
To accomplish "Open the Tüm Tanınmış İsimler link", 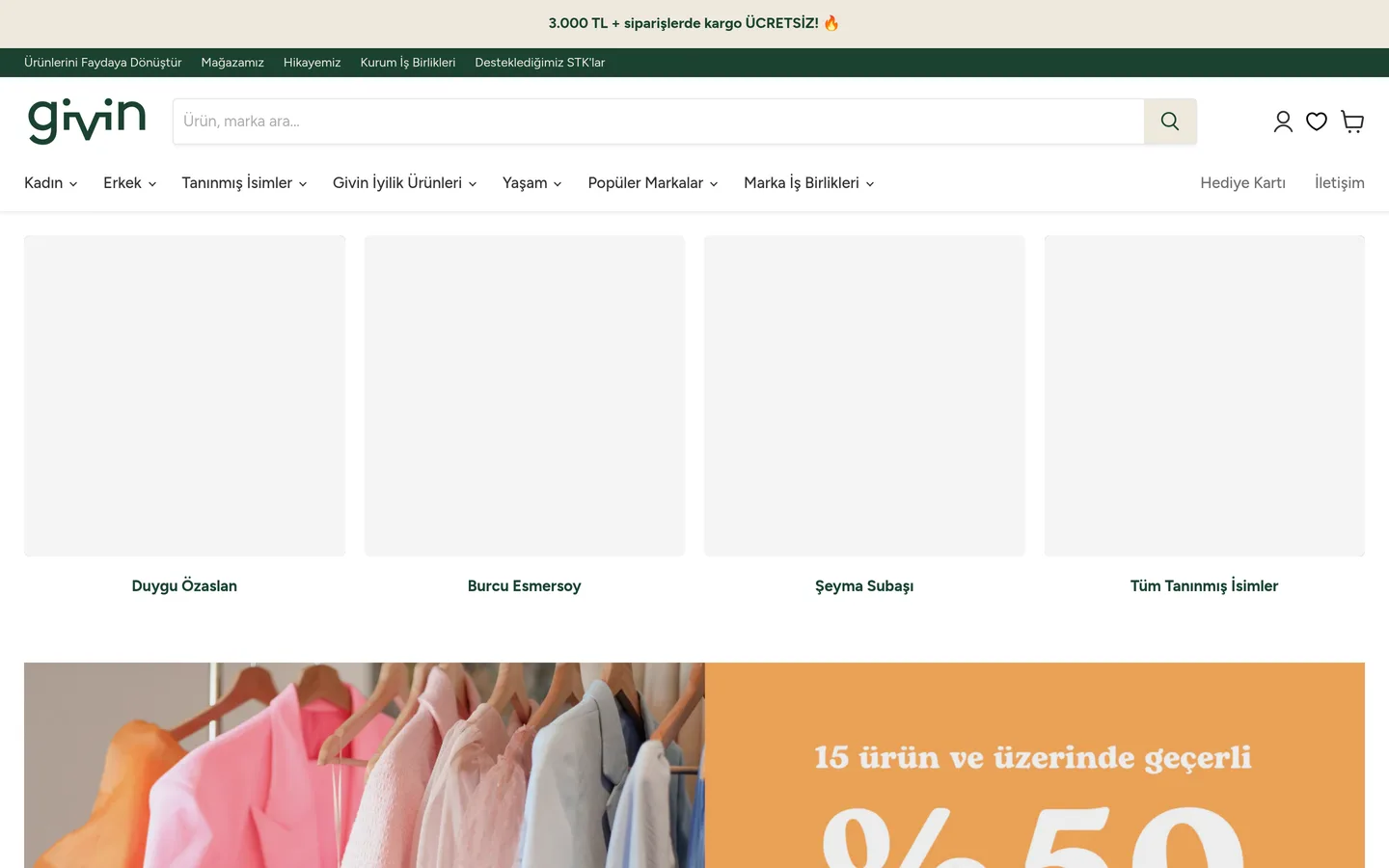I will click(x=1205, y=586).
